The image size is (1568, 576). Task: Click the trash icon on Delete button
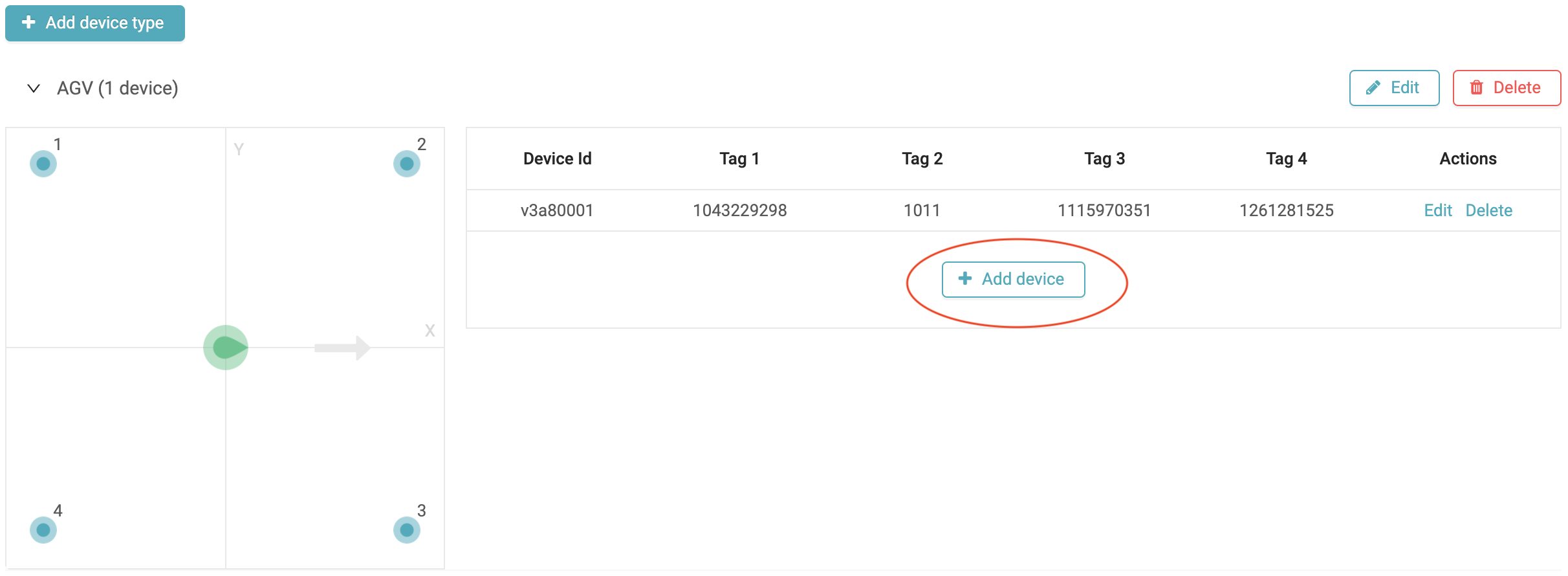tap(1477, 88)
